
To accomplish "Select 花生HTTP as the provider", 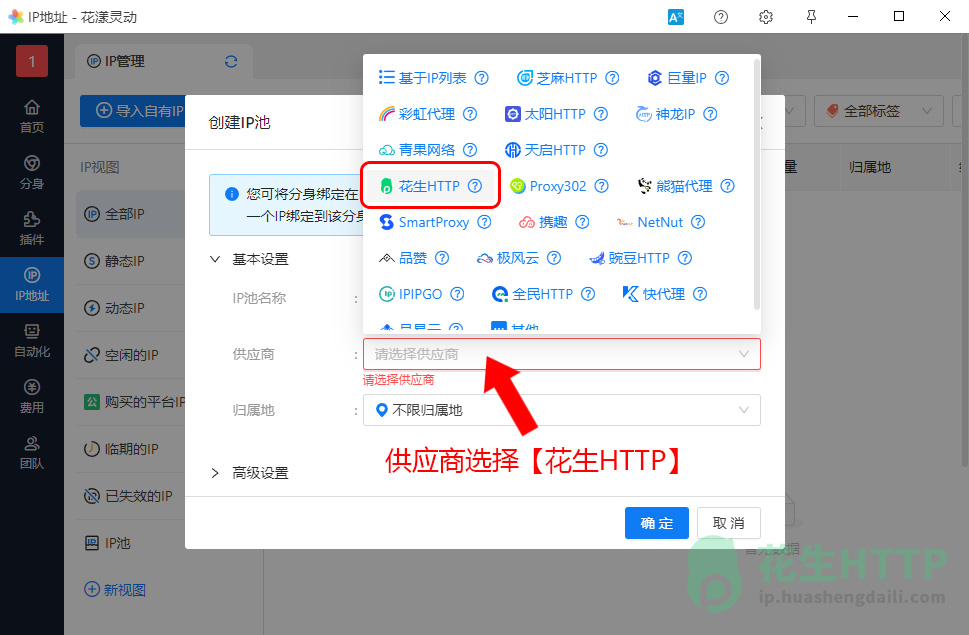I will (x=420, y=186).
